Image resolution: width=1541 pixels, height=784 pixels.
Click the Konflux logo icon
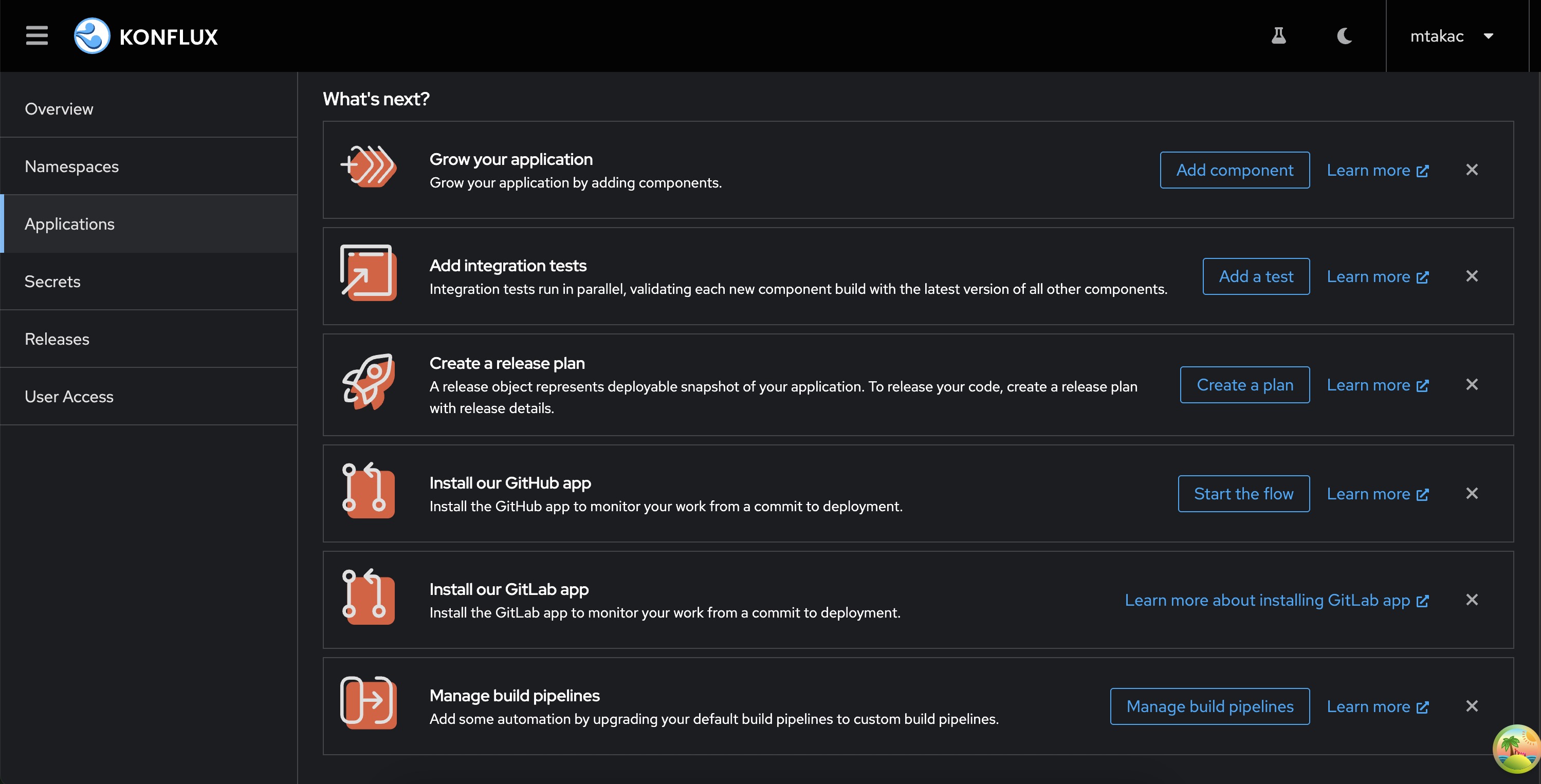click(x=91, y=36)
